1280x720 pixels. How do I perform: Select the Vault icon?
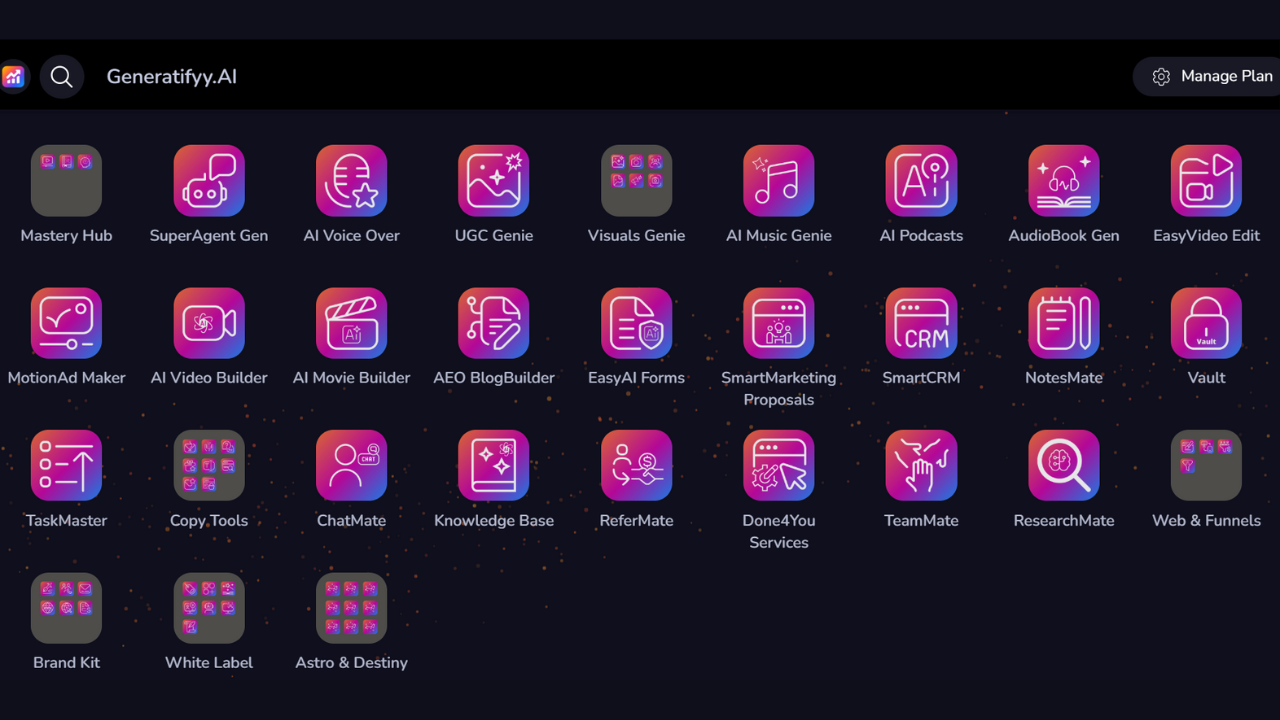pyautogui.click(x=1206, y=323)
